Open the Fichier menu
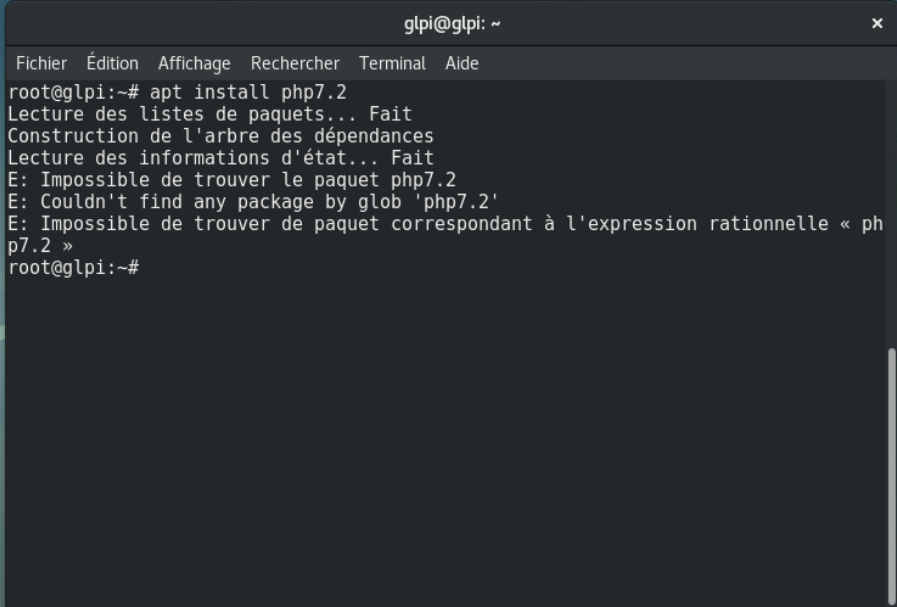 (41, 63)
